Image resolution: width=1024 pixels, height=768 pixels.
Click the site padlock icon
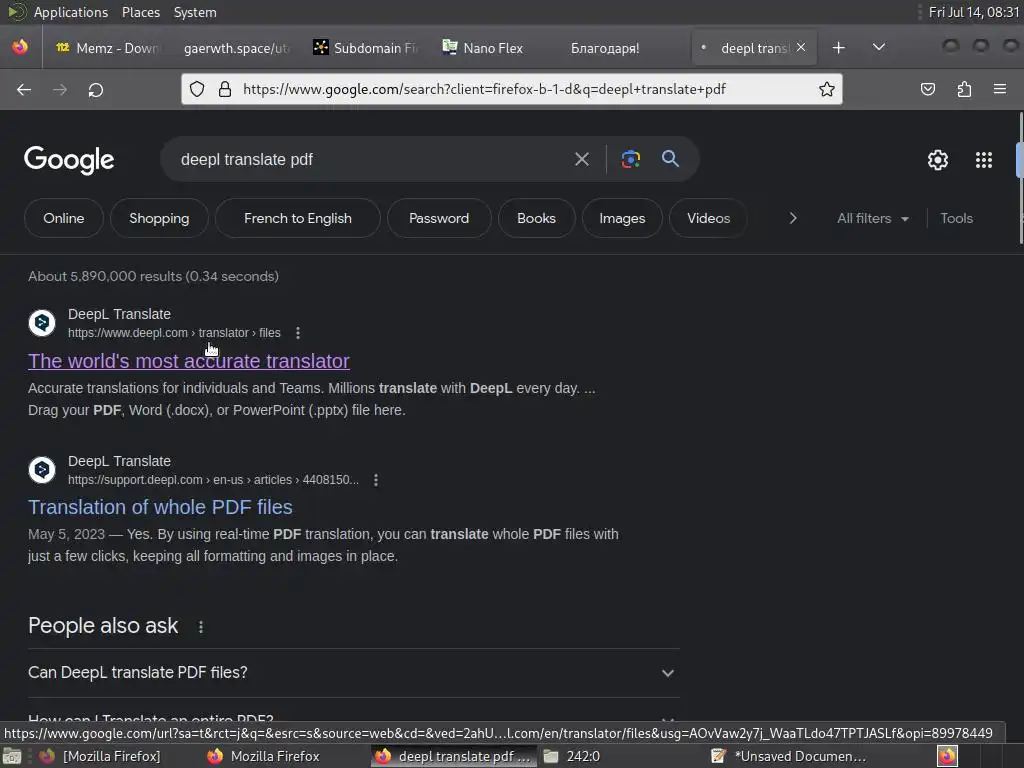coord(225,89)
